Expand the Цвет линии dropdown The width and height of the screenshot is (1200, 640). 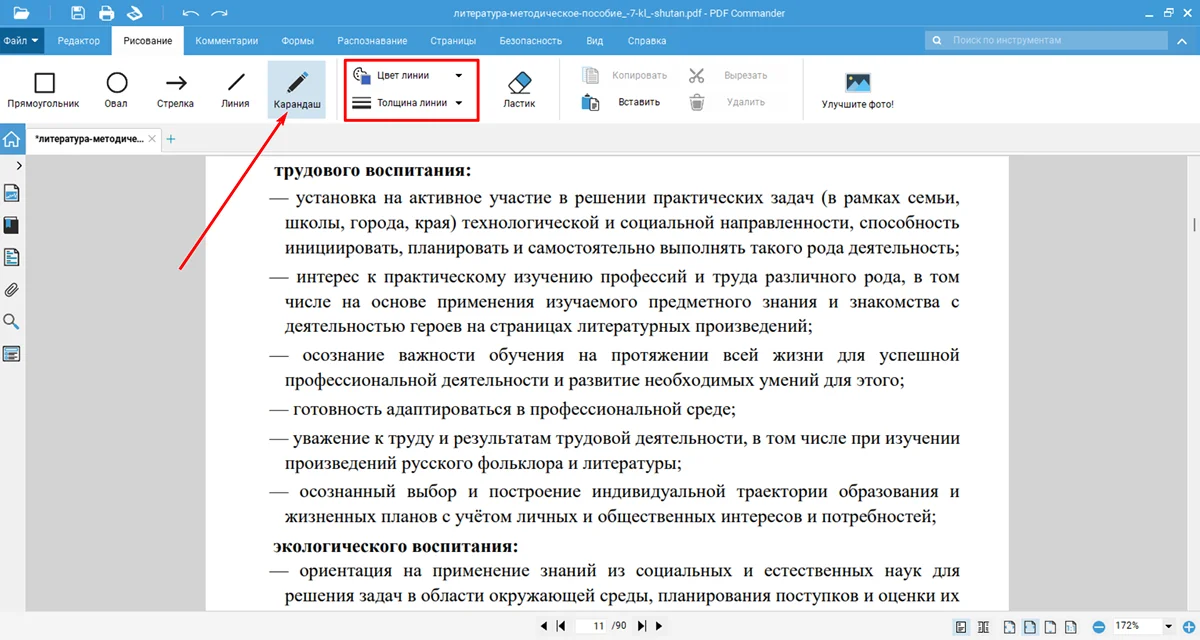pyautogui.click(x=410, y=76)
